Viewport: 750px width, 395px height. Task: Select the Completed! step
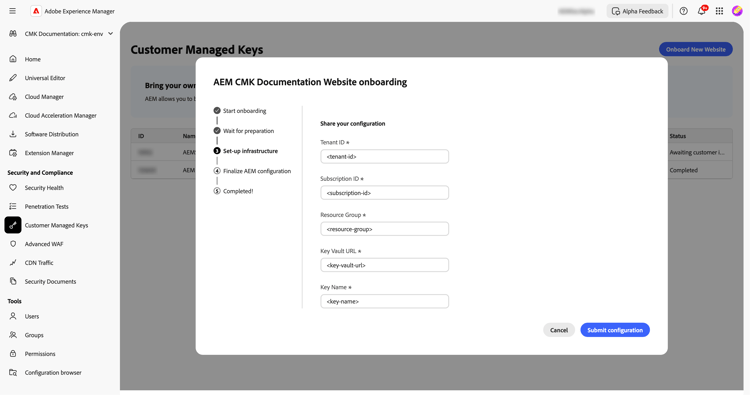[233, 191]
